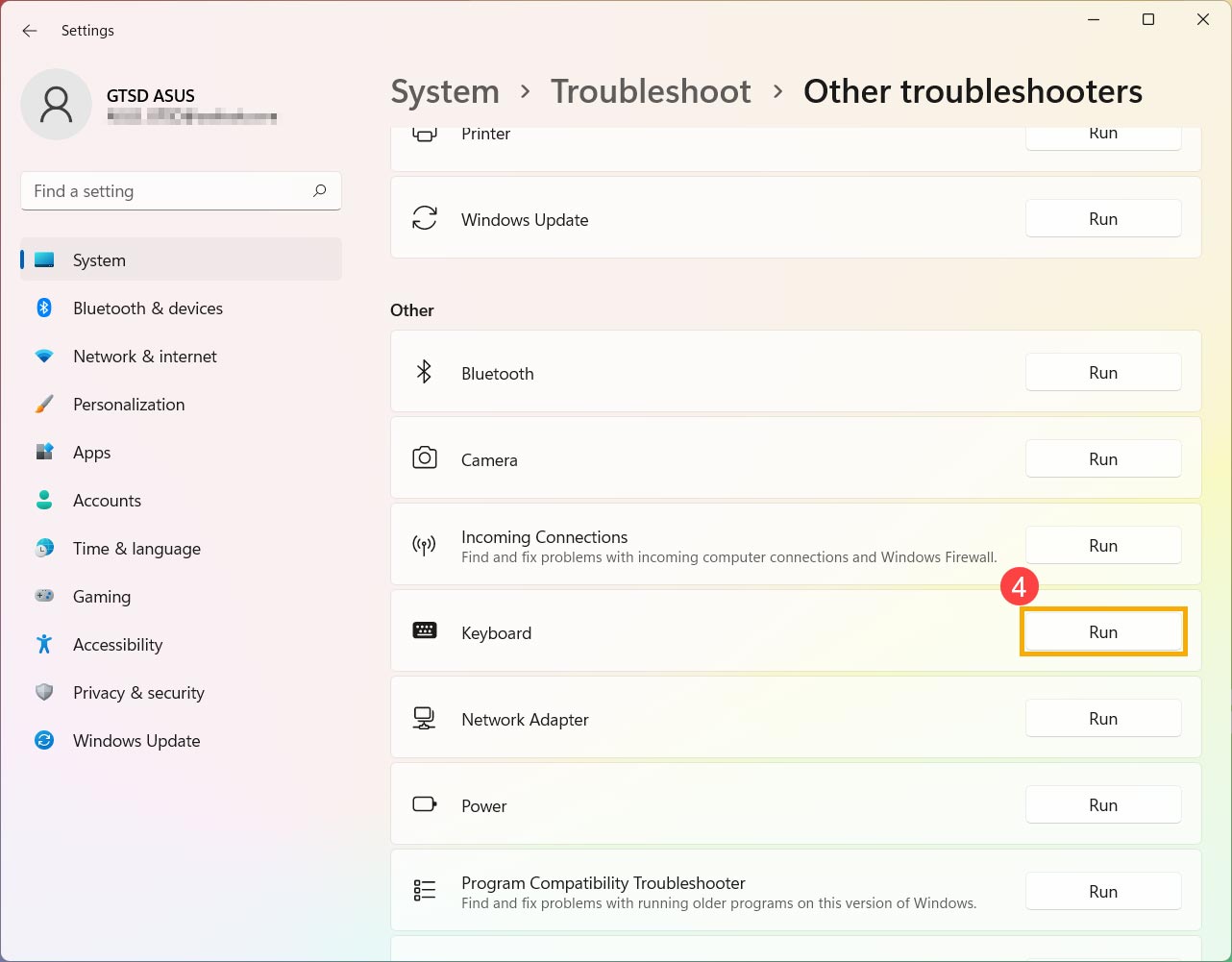Click the Time & language globe icon

coord(44,548)
